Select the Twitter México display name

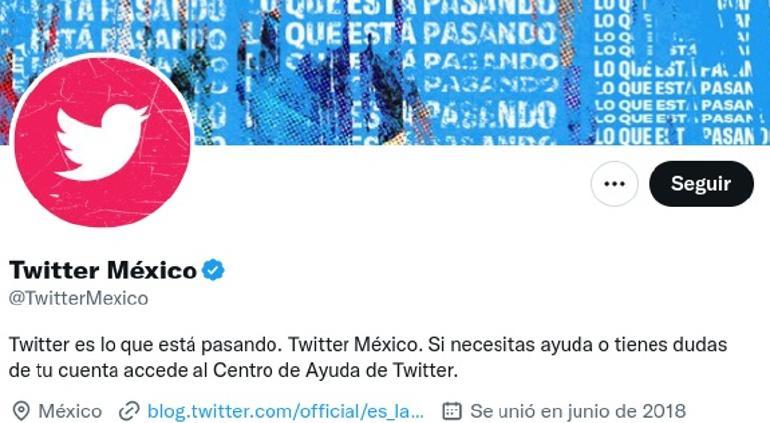click(x=103, y=270)
